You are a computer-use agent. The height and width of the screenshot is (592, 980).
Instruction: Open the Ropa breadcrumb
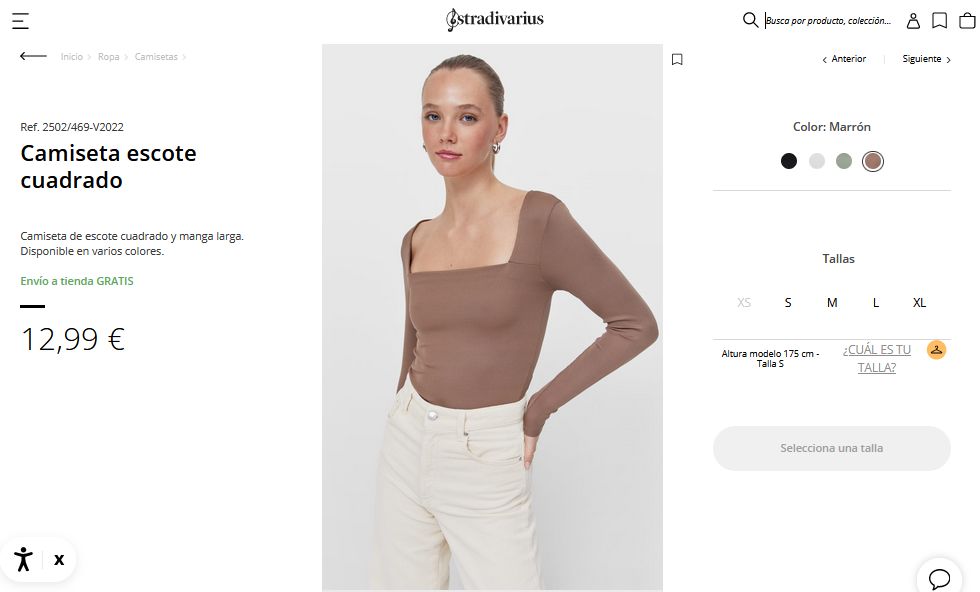click(108, 57)
